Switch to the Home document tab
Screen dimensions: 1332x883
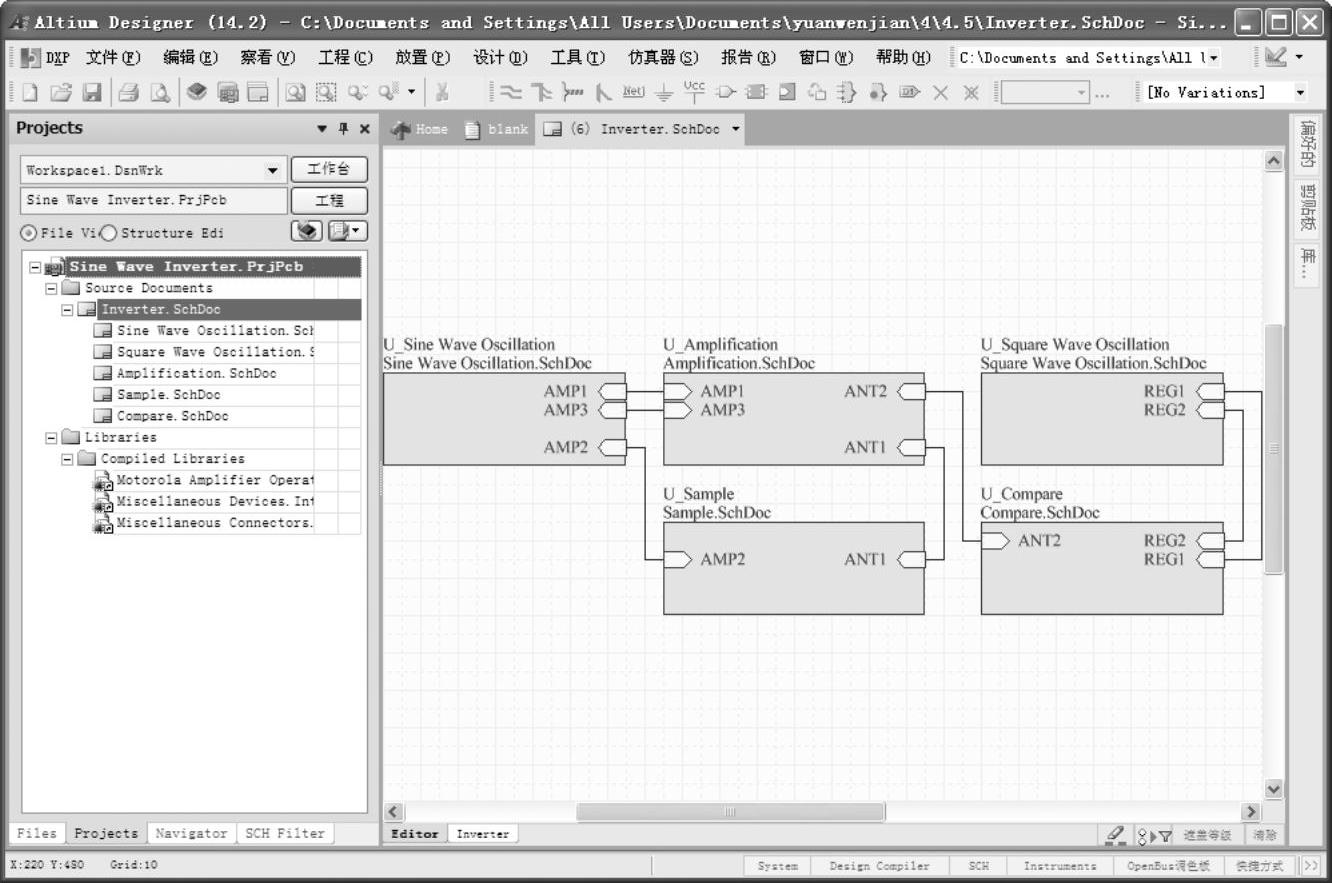click(x=420, y=129)
